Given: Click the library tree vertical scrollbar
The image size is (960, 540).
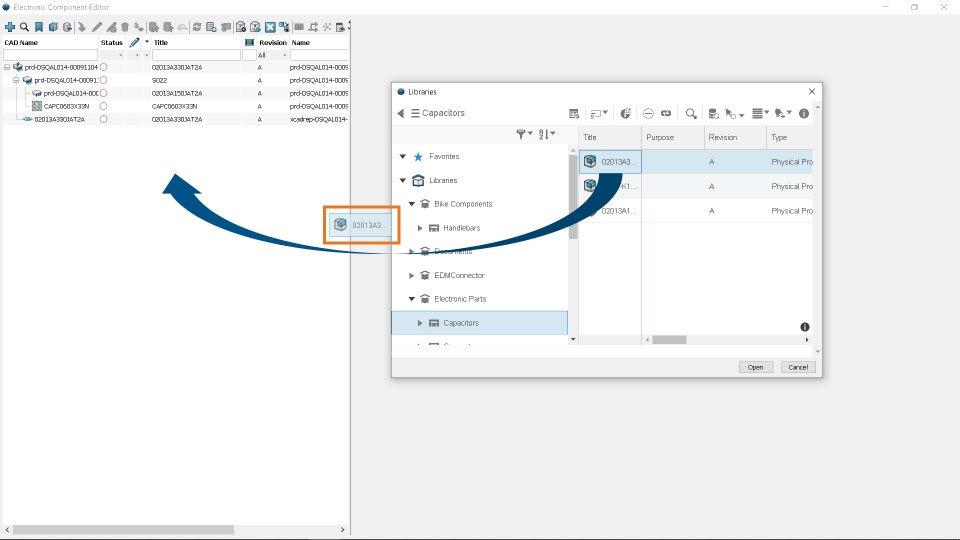Looking at the screenshot, I should click(573, 196).
